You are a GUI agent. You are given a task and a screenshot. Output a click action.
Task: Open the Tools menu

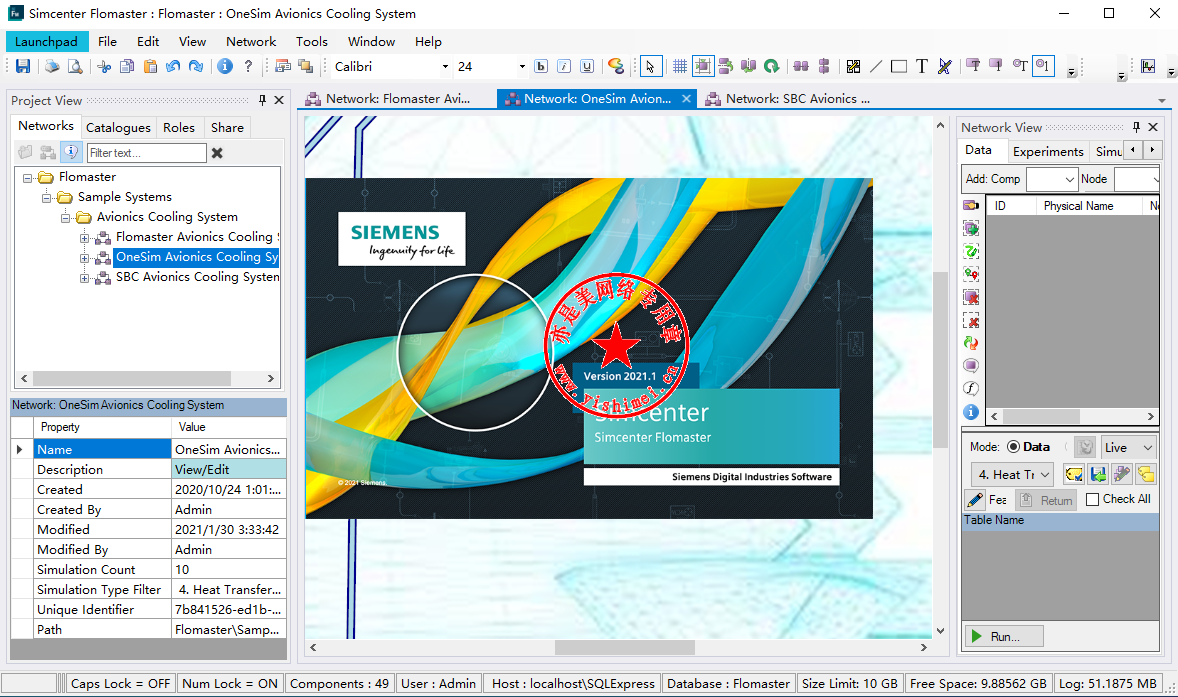coord(312,42)
